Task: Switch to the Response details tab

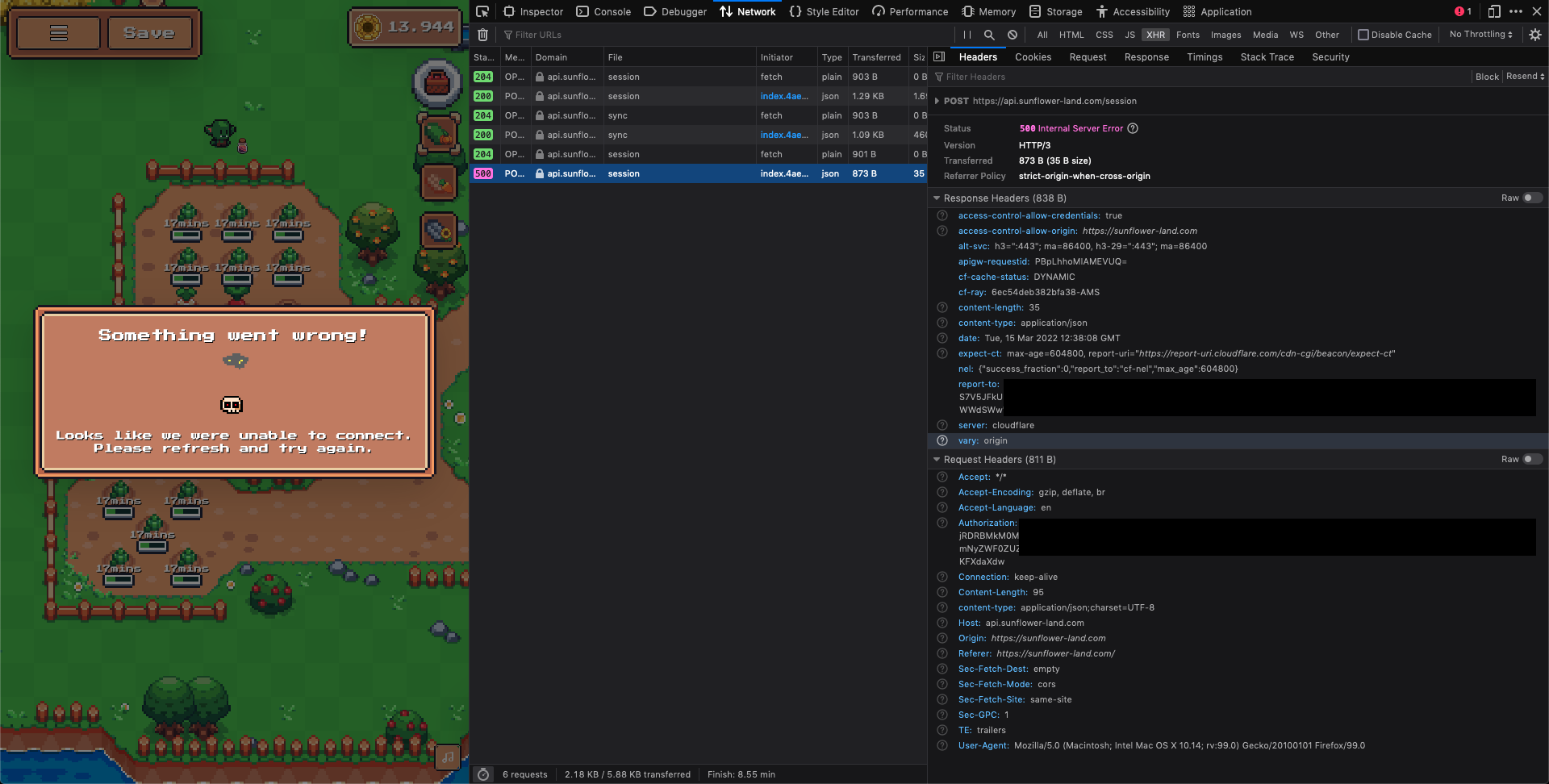Action: [x=1146, y=57]
